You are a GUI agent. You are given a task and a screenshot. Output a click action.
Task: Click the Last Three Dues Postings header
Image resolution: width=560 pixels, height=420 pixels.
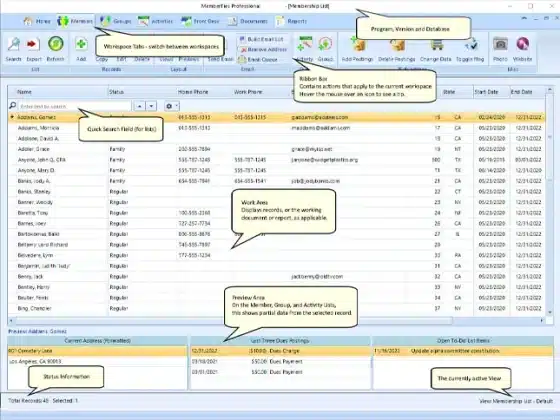pos(280,341)
